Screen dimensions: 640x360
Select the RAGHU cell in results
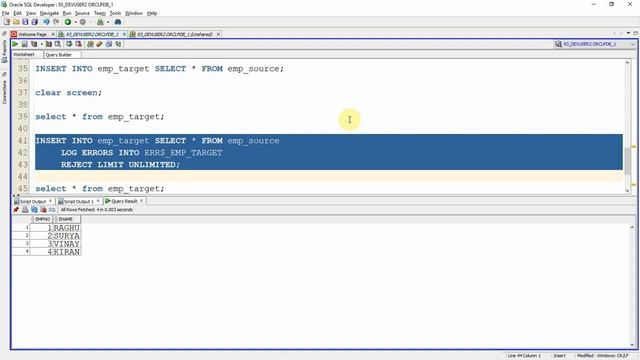67,228
